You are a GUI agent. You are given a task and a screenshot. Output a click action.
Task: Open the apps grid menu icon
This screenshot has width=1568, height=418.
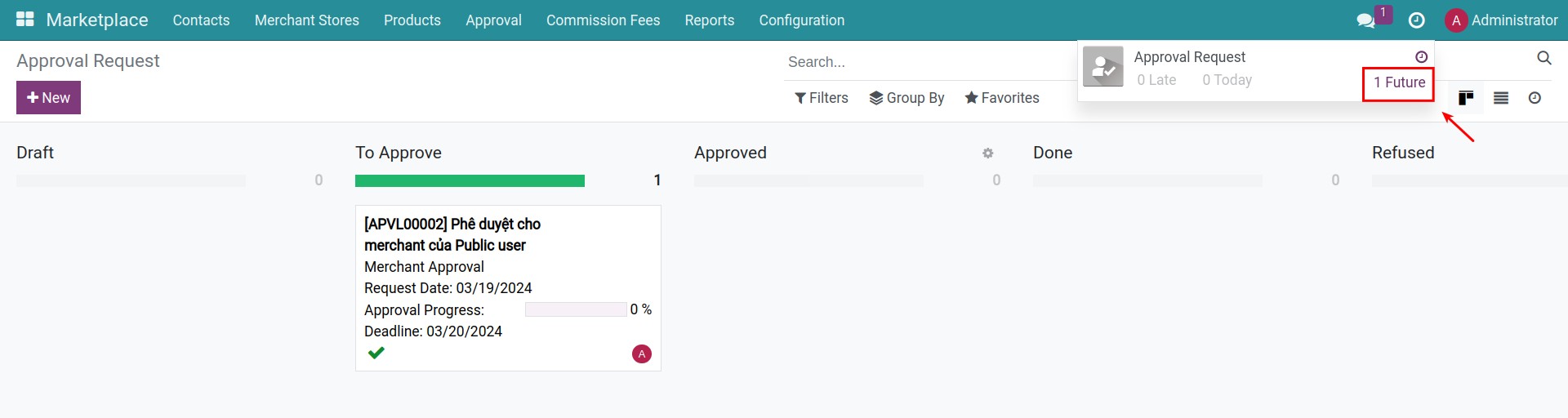click(25, 20)
